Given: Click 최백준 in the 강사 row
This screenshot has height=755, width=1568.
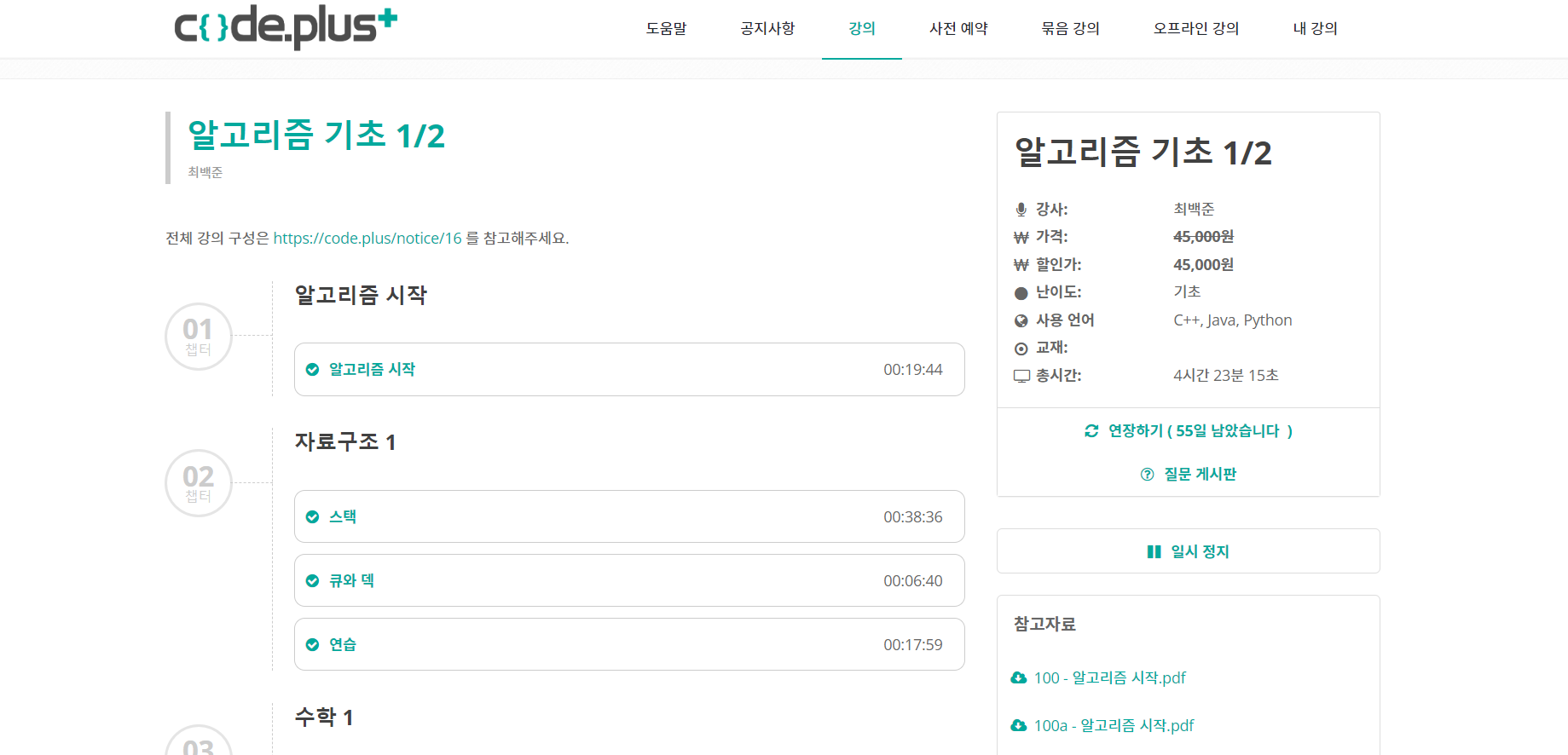Looking at the screenshot, I should (x=1194, y=210).
